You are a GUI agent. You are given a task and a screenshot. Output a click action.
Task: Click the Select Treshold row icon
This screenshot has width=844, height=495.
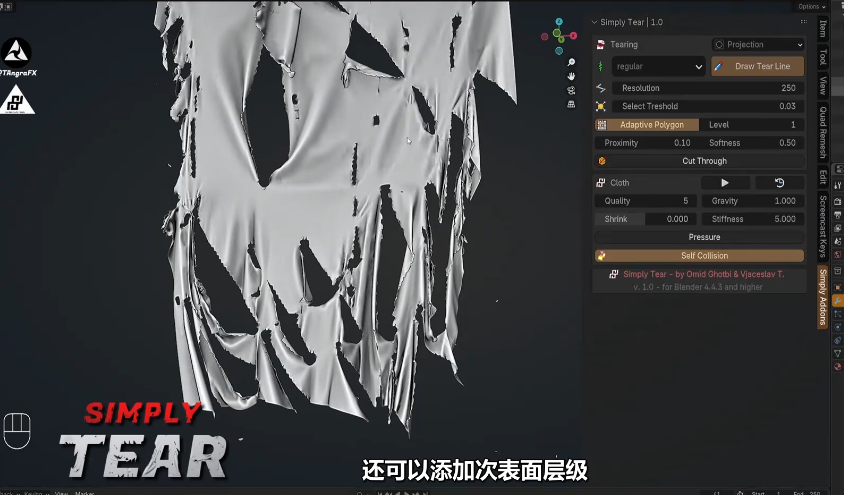[601, 107]
